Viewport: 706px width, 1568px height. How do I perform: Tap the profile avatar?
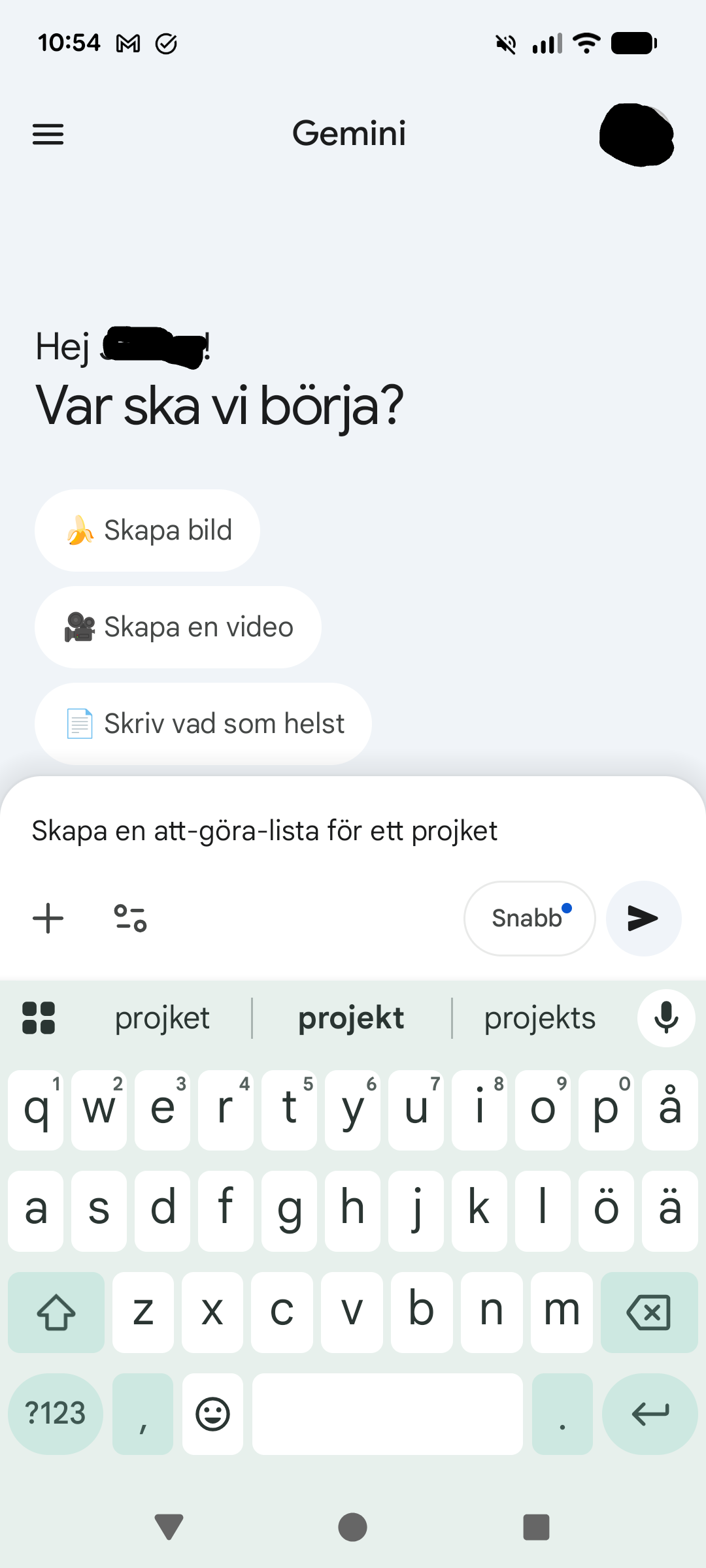tap(636, 135)
